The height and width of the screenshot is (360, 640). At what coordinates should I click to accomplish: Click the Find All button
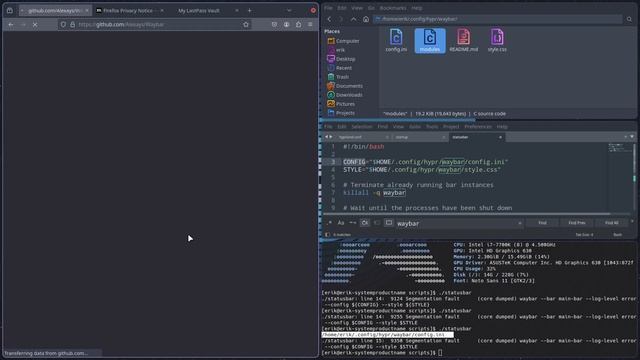[611, 223]
